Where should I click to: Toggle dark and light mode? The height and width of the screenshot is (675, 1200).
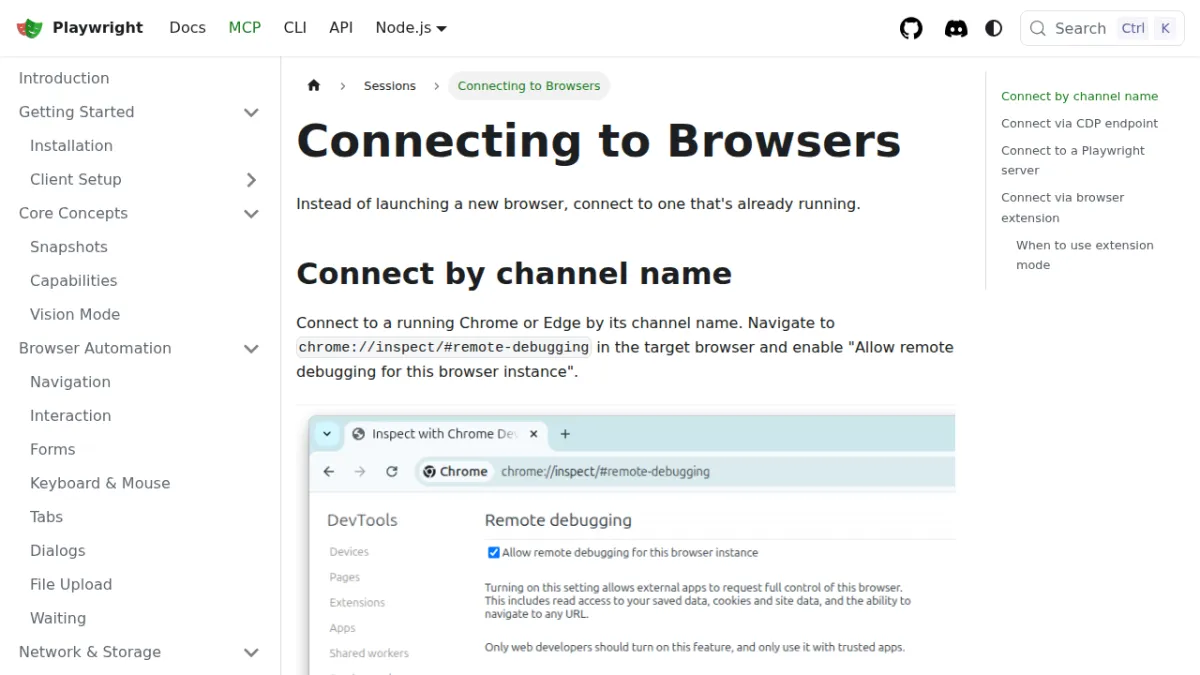pos(994,28)
